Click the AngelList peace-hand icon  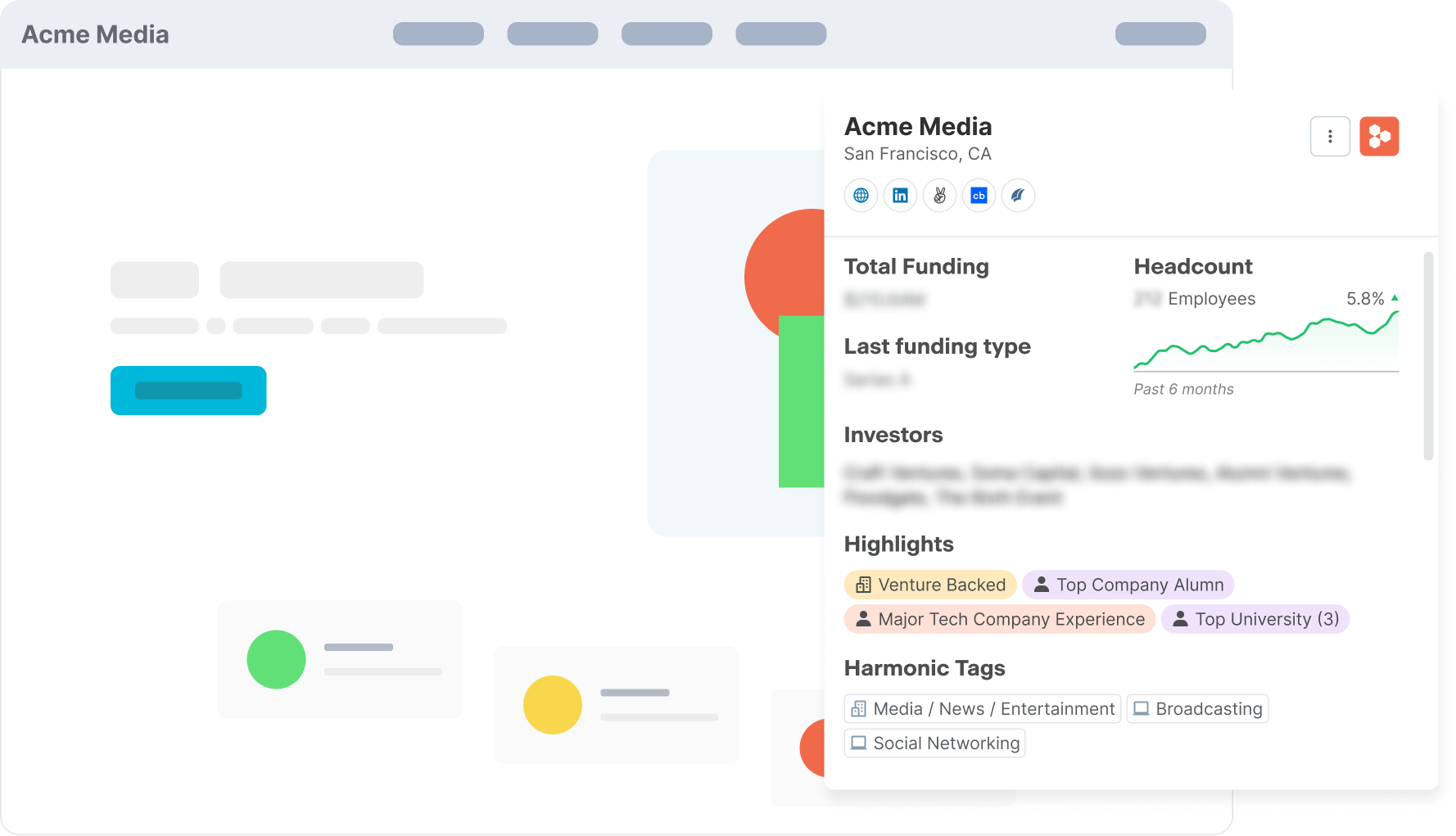point(939,196)
